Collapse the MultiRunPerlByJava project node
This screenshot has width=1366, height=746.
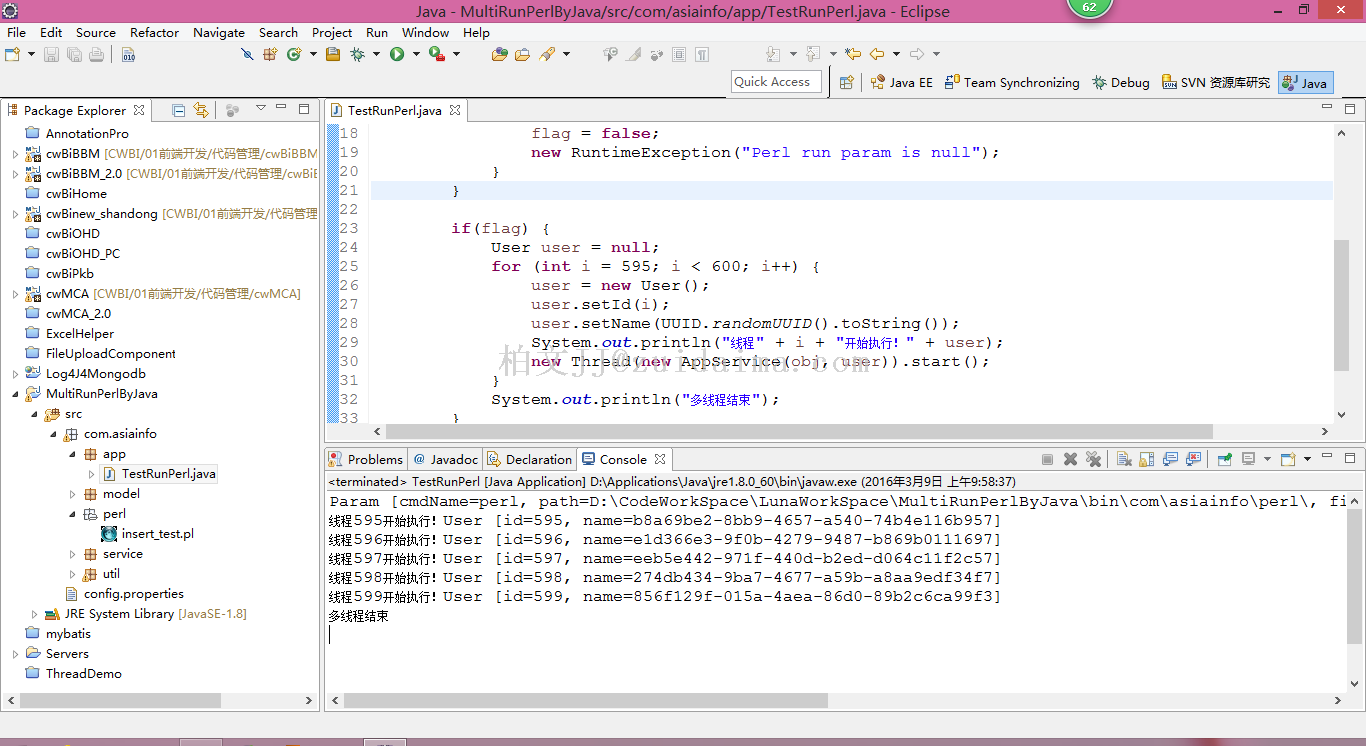click(x=15, y=394)
